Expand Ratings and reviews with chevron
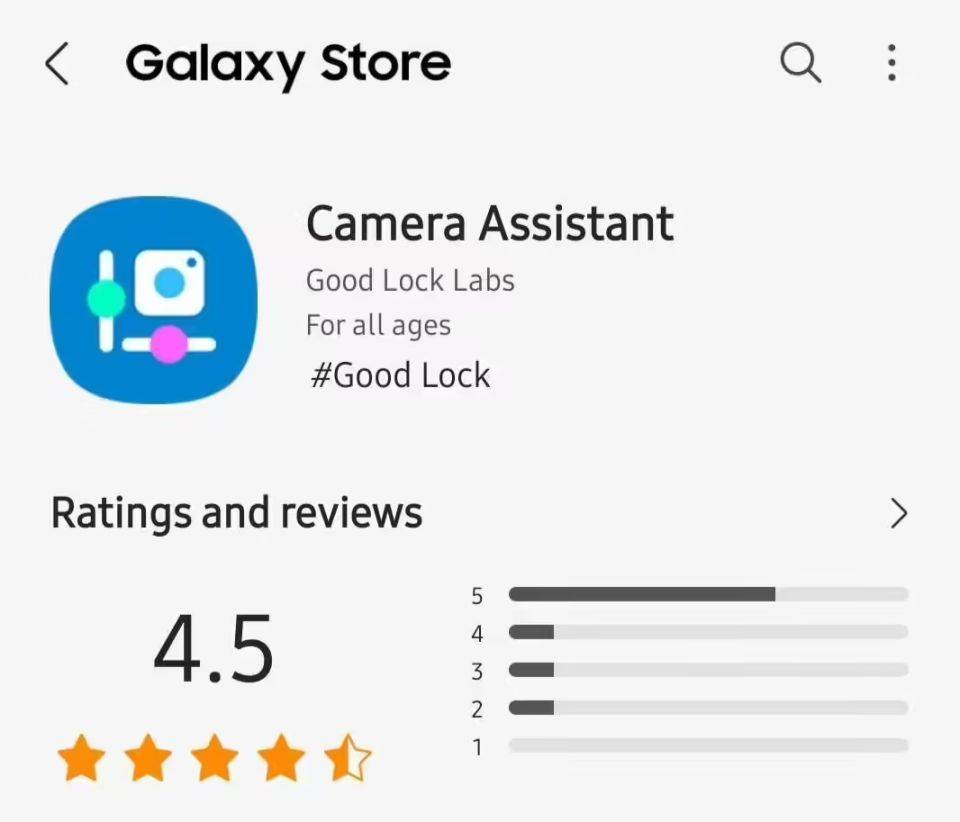Viewport: 960px width, 822px height. pos(898,513)
